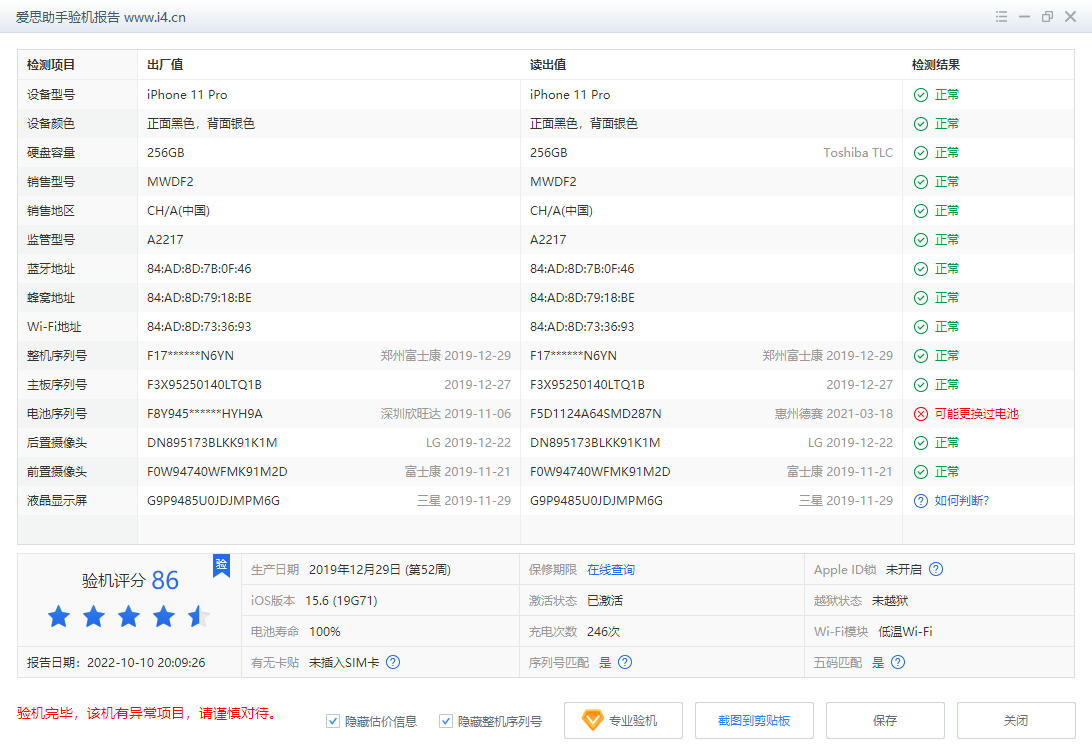Maximize the 验机报告 window

click(1047, 17)
